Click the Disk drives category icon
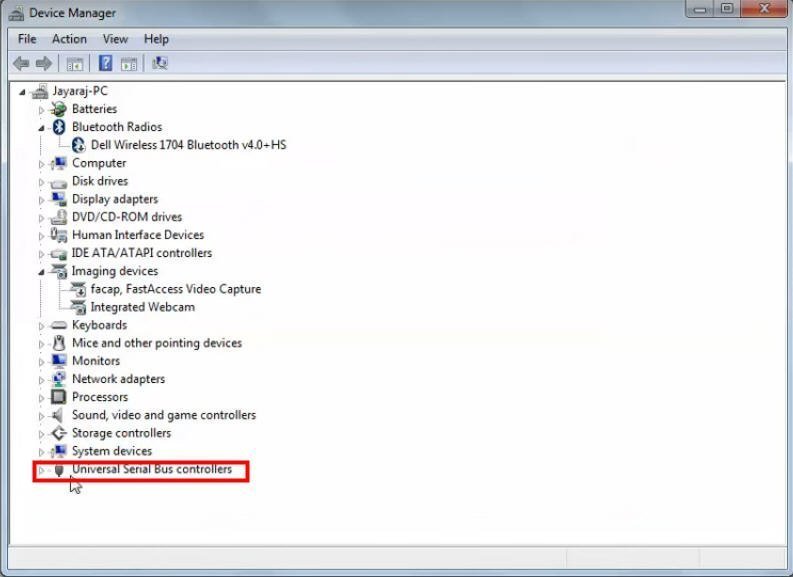793x577 pixels. pyautogui.click(x=59, y=182)
